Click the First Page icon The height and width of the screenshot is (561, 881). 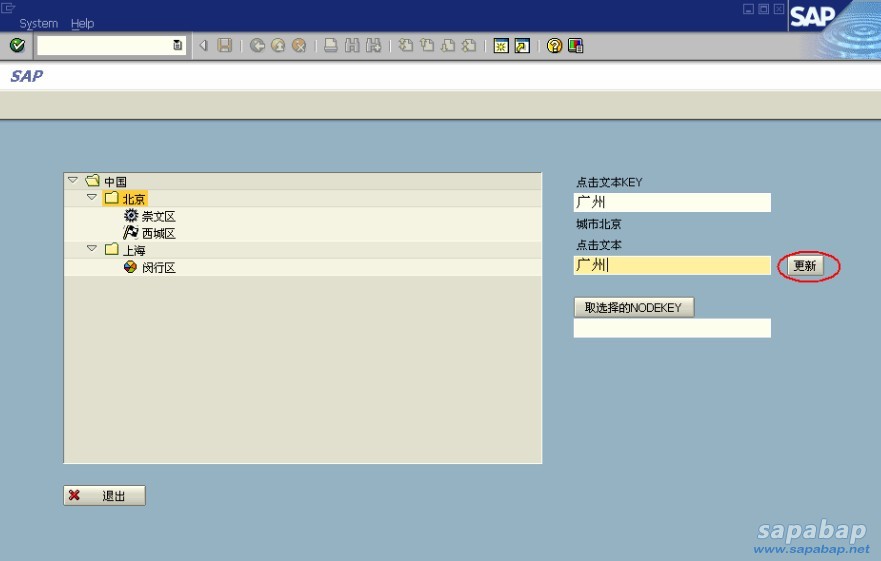405,46
